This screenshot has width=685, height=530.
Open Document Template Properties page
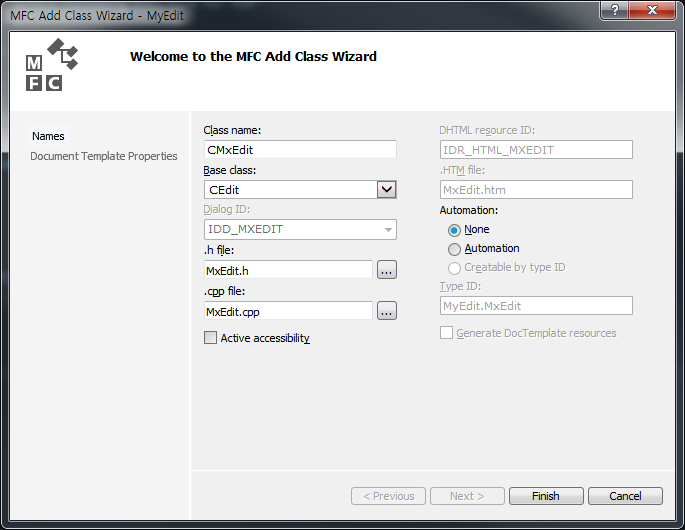click(x=104, y=156)
